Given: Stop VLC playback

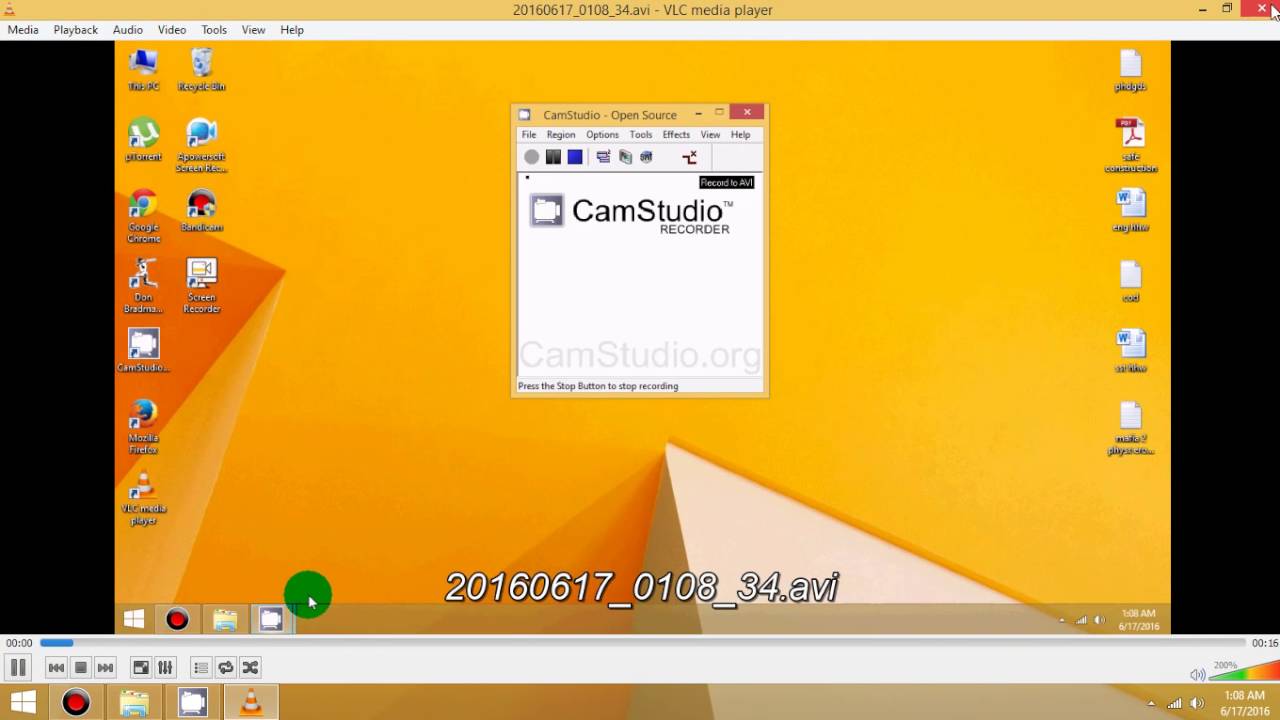Looking at the screenshot, I should (x=81, y=668).
